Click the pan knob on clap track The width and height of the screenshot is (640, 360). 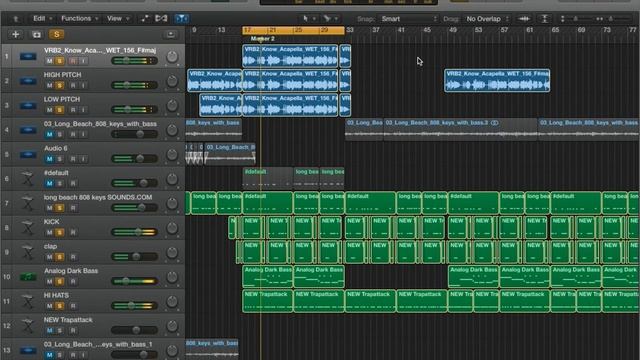click(x=172, y=253)
